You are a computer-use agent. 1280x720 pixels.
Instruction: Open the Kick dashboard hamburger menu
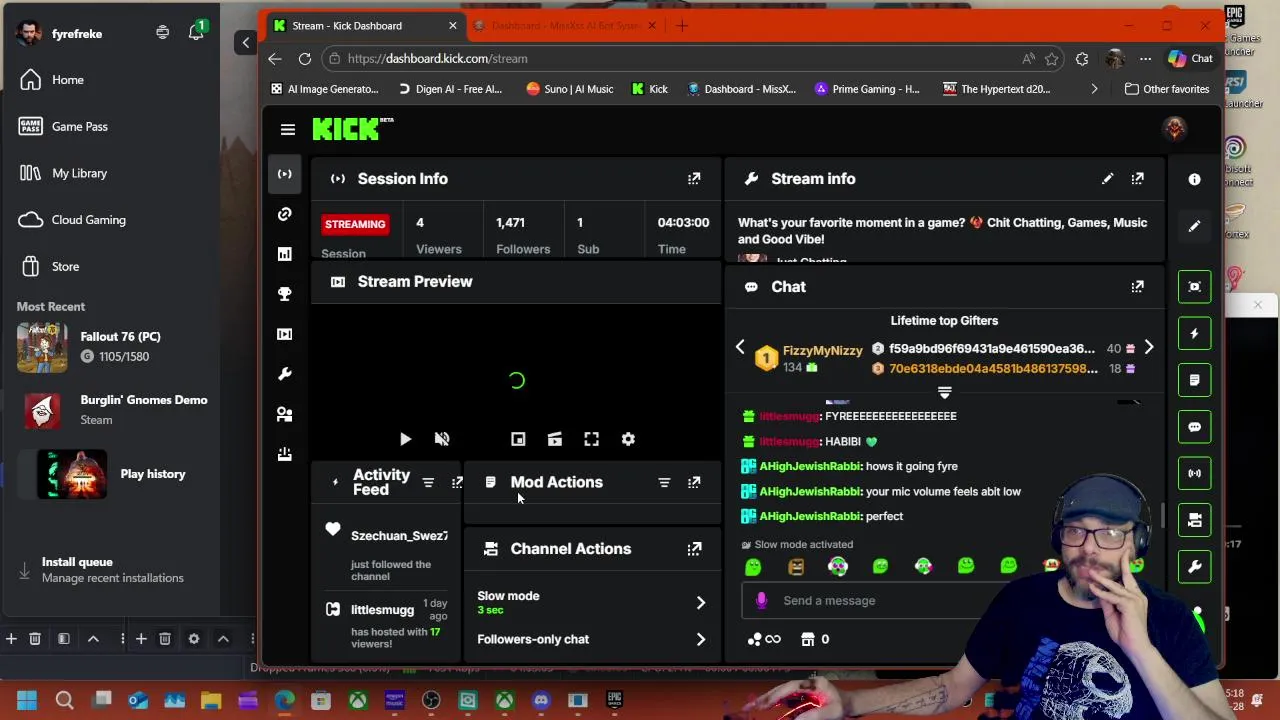coord(288,130)
